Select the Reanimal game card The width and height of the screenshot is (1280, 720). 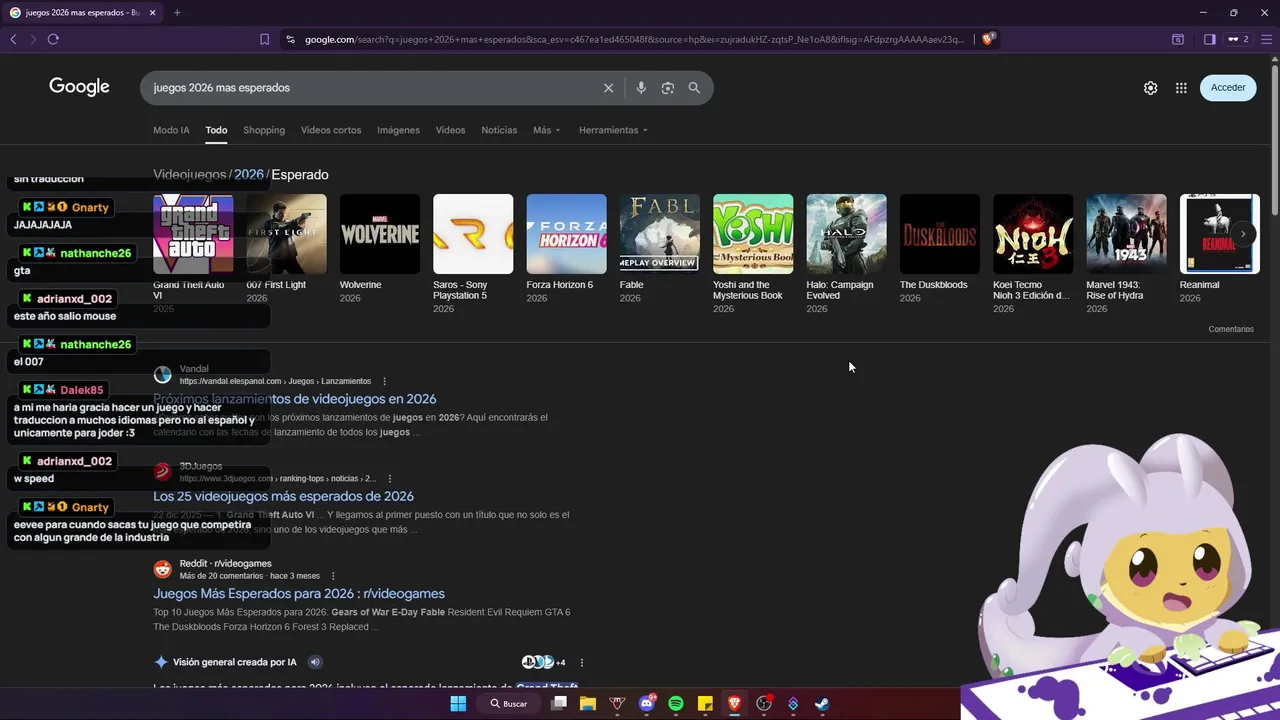click(1220, 248)
